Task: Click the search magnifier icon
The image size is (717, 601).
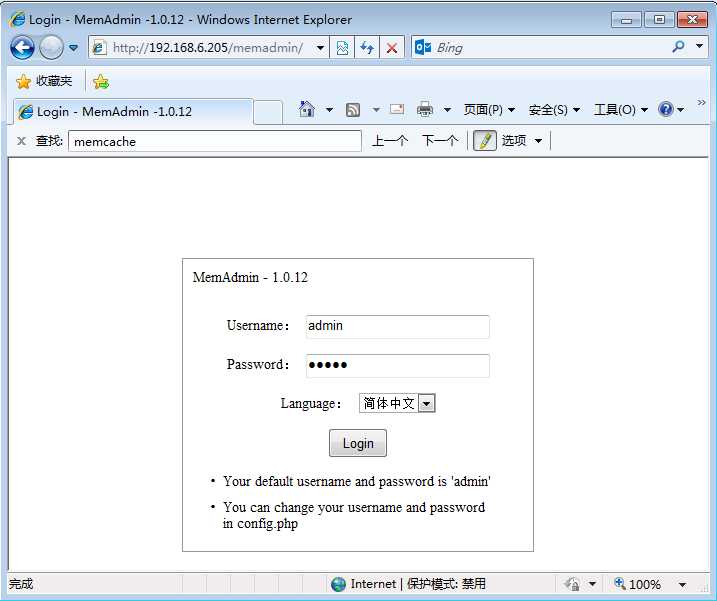Action: point(679,47)
